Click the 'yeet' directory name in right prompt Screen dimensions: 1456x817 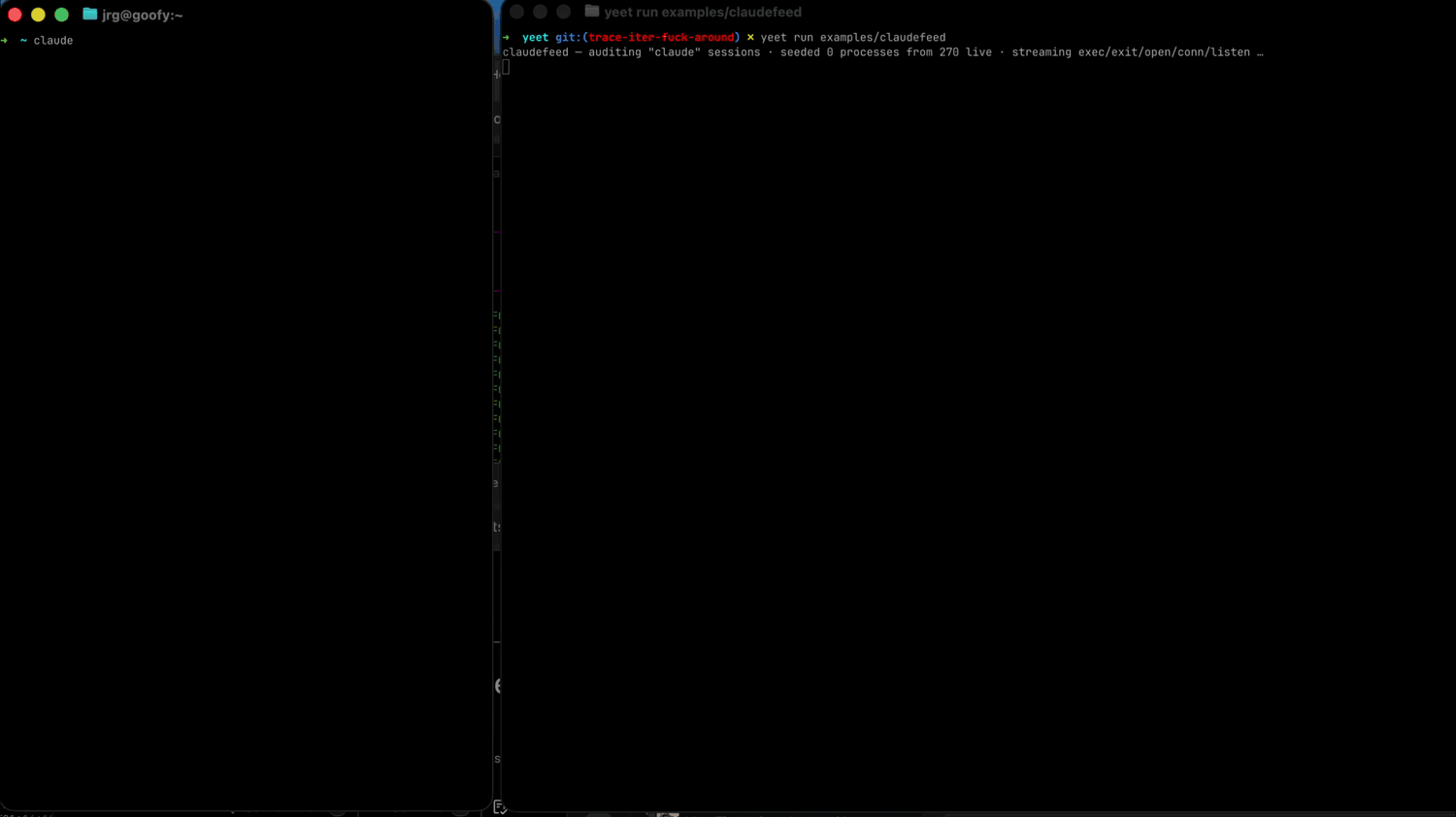(x=535, y=38)
